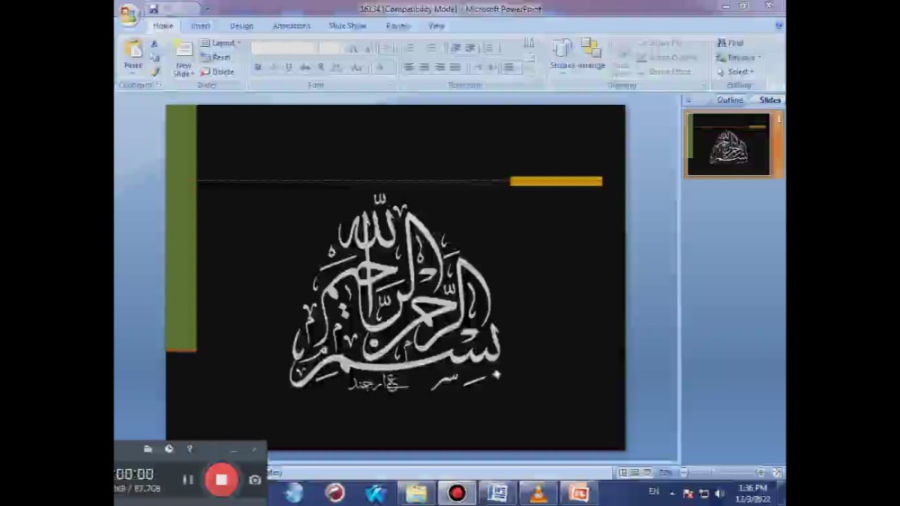Zoom out with the minus button
Screen dimensions: 900x506
pos(683,473)
